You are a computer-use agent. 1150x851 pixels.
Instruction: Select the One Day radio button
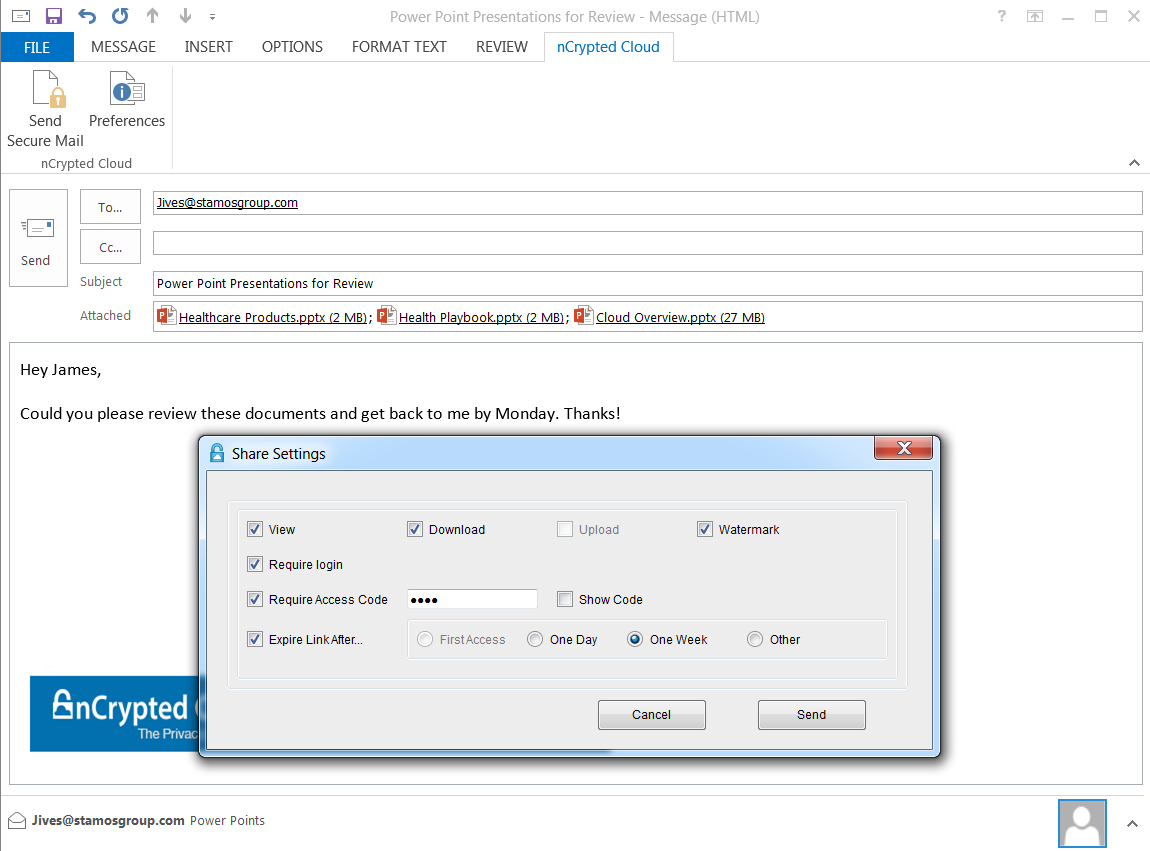click(535, 639)
